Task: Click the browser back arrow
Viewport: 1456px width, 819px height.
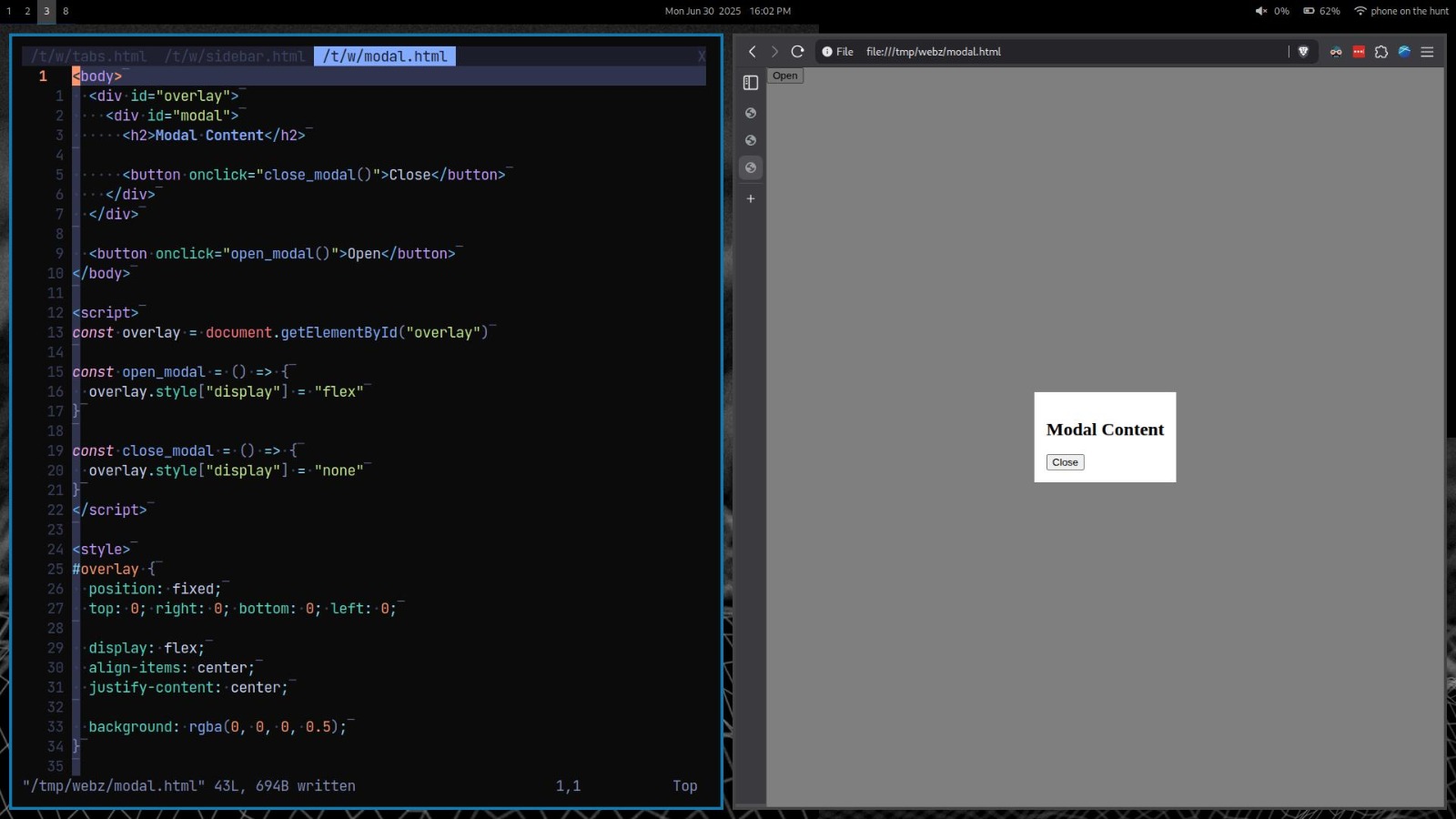Action: (752, 52)
